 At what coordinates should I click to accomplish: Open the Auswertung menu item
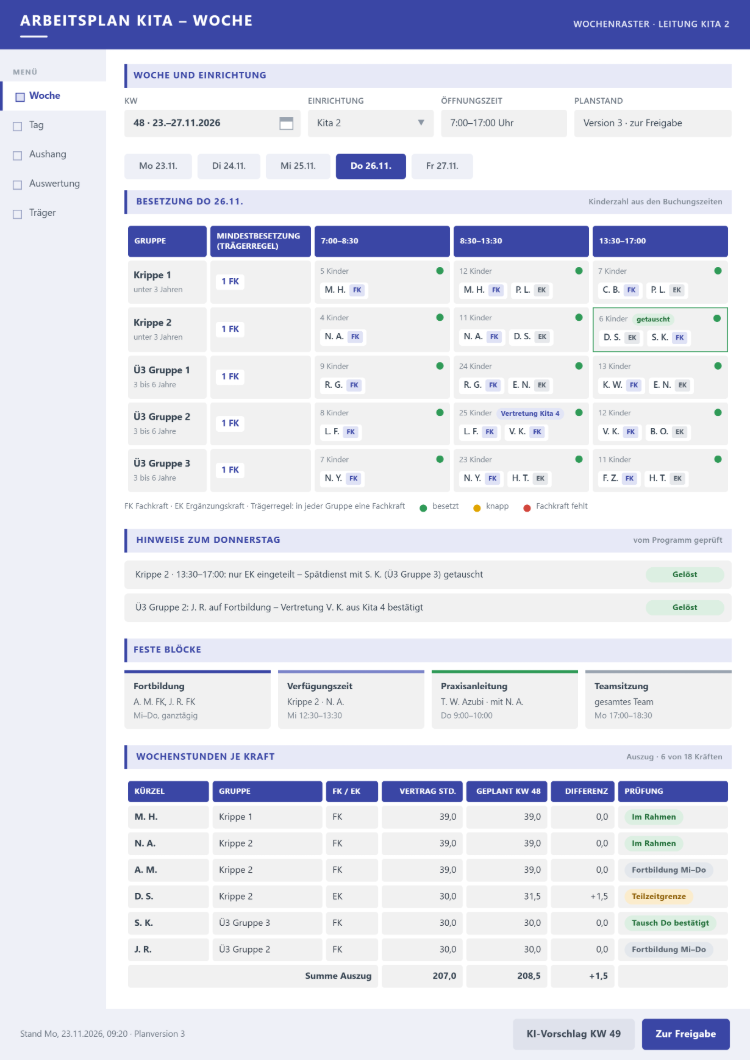coord(53,183)
